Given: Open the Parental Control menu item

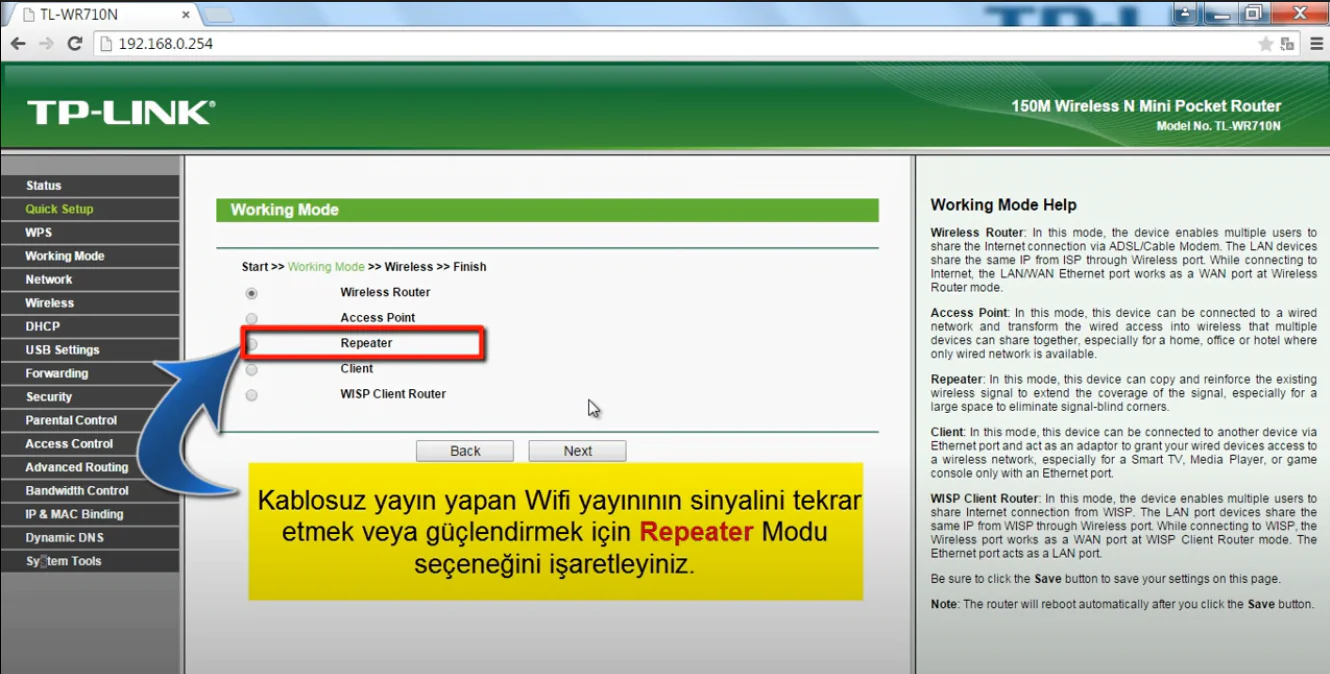Looking at the screenshot, I should click(71, 421).
